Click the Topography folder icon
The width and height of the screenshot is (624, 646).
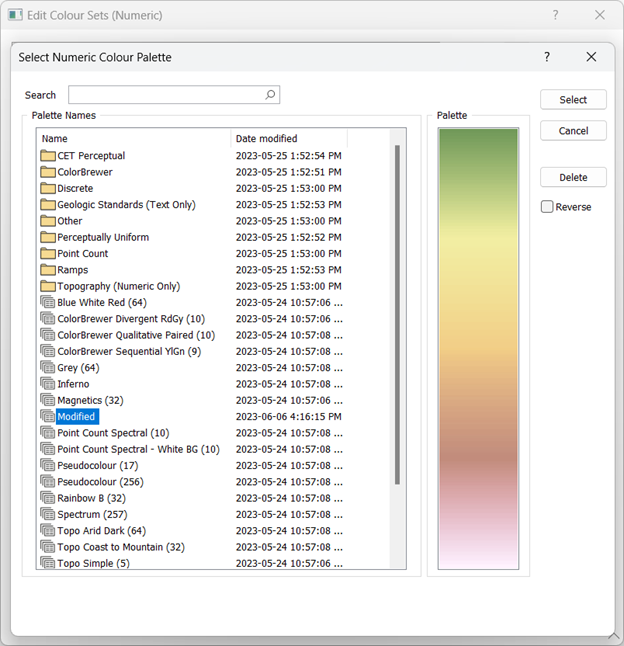(x=47, y=286)
